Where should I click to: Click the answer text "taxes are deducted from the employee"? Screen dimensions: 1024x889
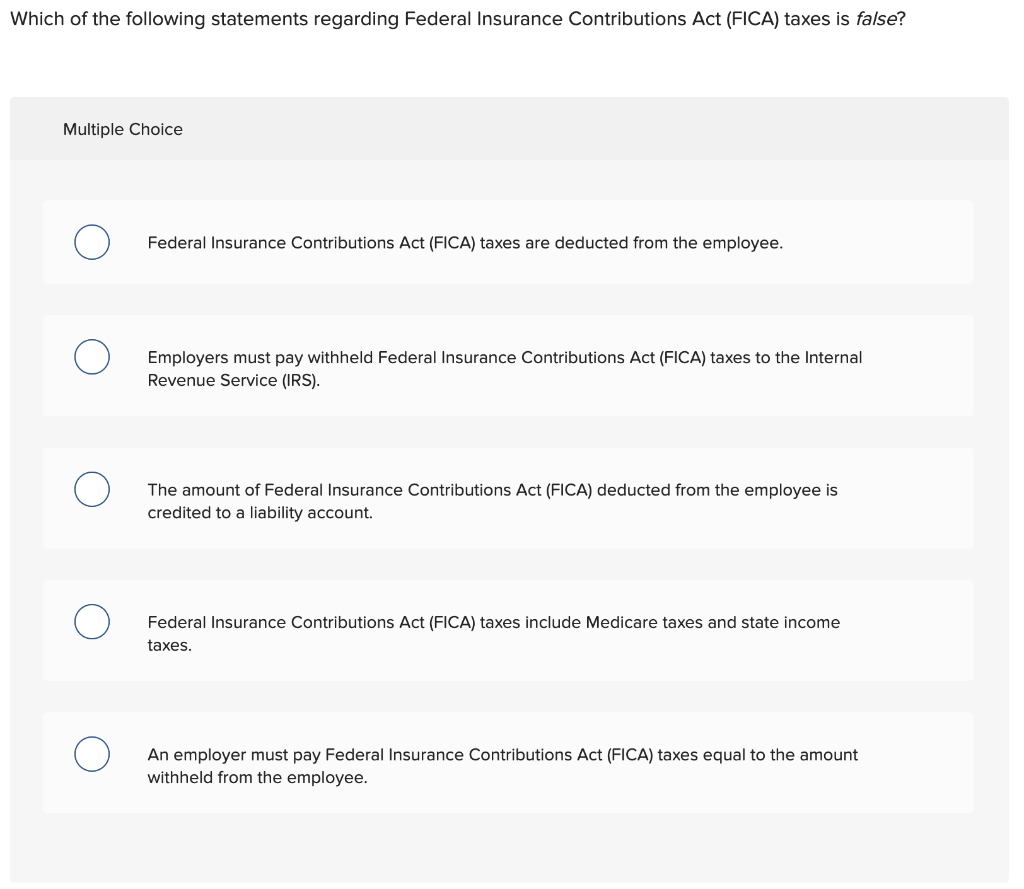tap(631, 243)
